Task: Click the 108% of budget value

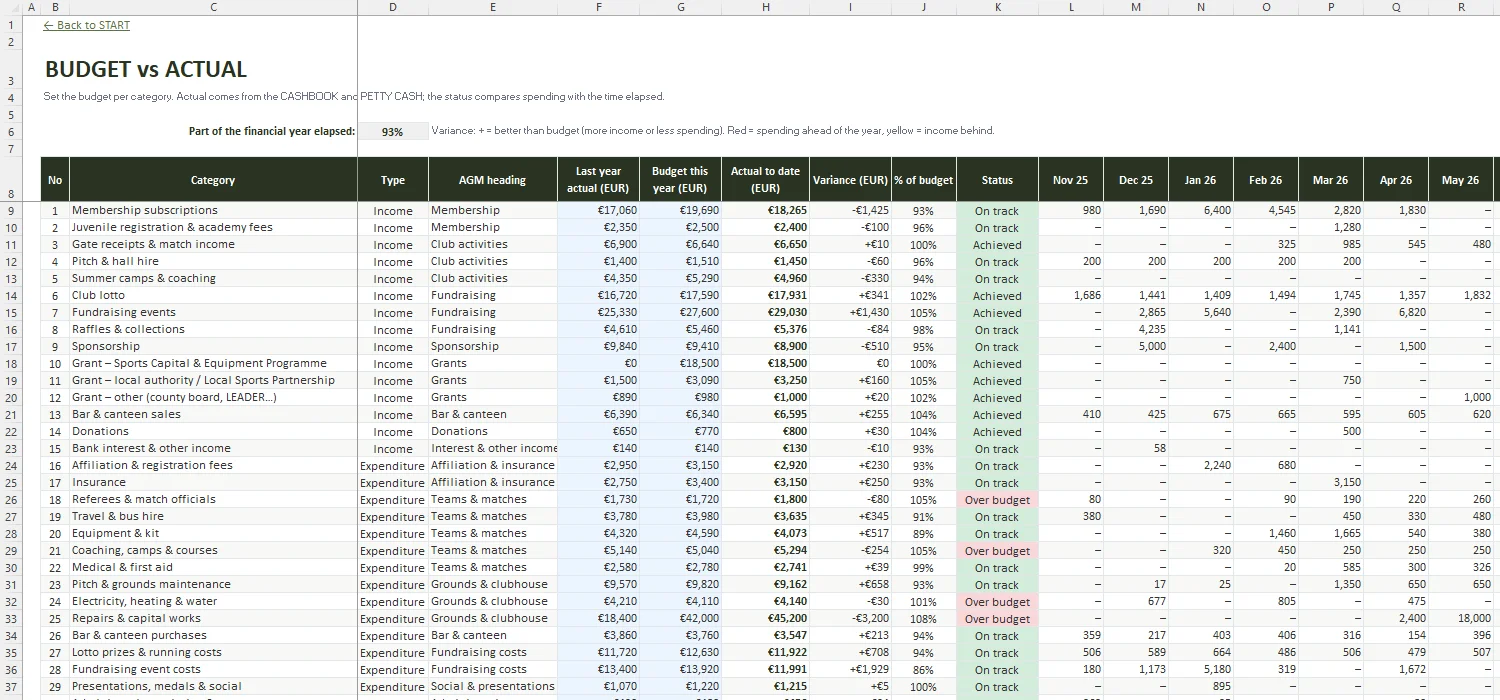Action: 923,618
